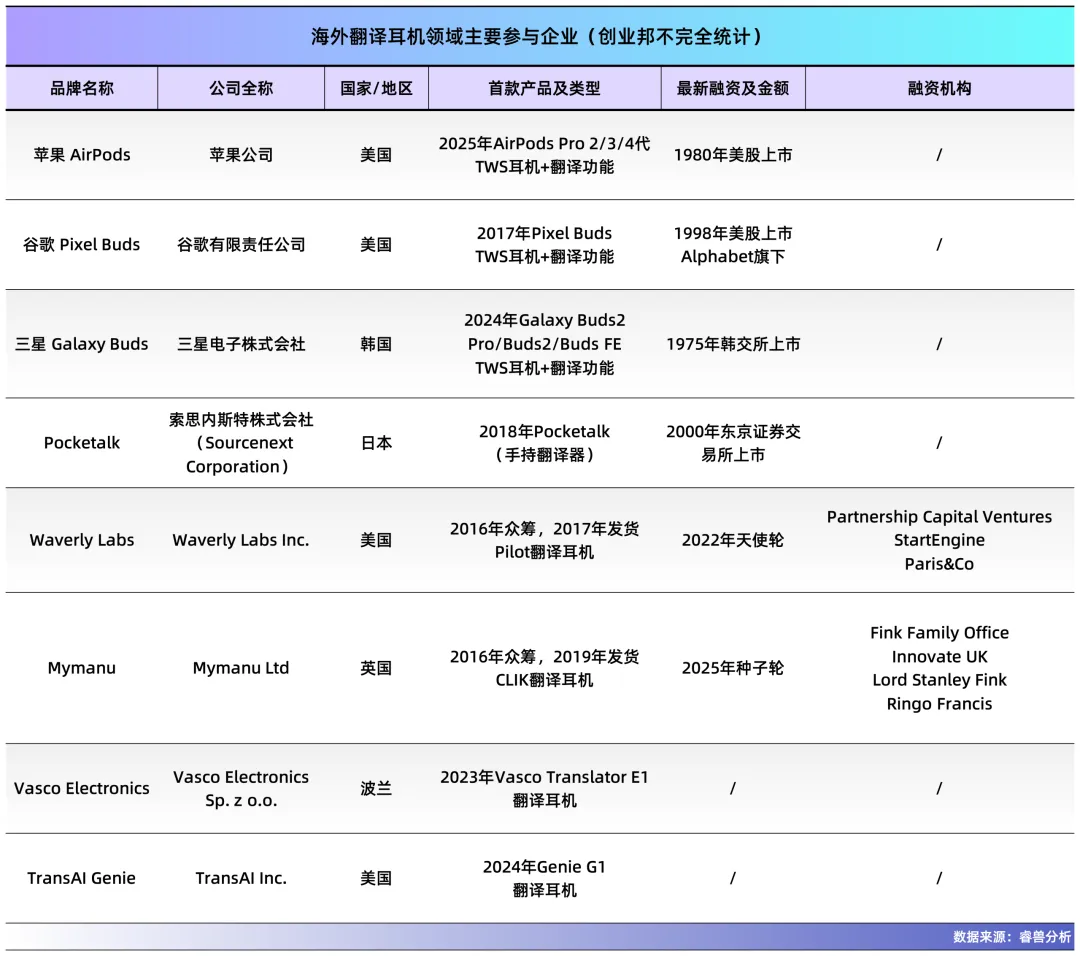The width and height of the screenshot is (1080, 956).
Task: Click the TransAI Inc. company cell
Action: (x=241, y=878)
